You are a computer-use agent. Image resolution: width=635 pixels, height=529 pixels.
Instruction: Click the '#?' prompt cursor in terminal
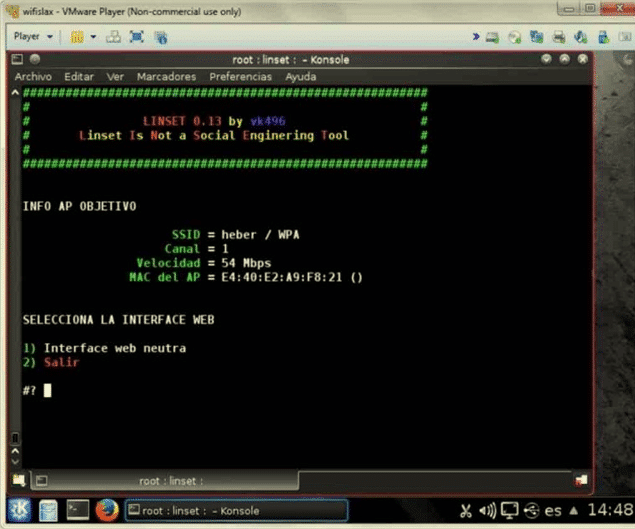[x=47, y=390]
